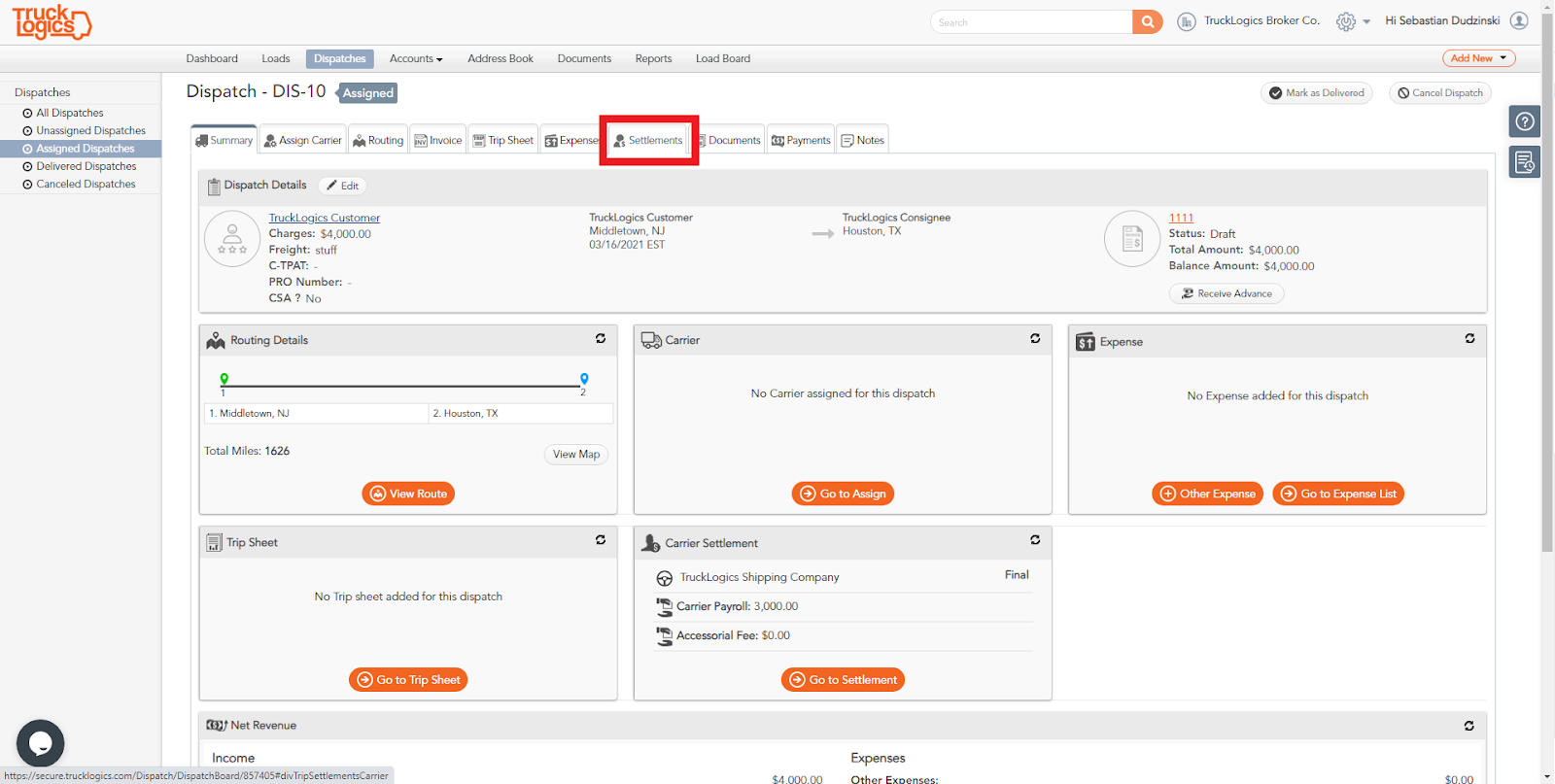The image size is (1555, 784).
Task: Open the Documents top menu item
Action: [x=584, y=59]
